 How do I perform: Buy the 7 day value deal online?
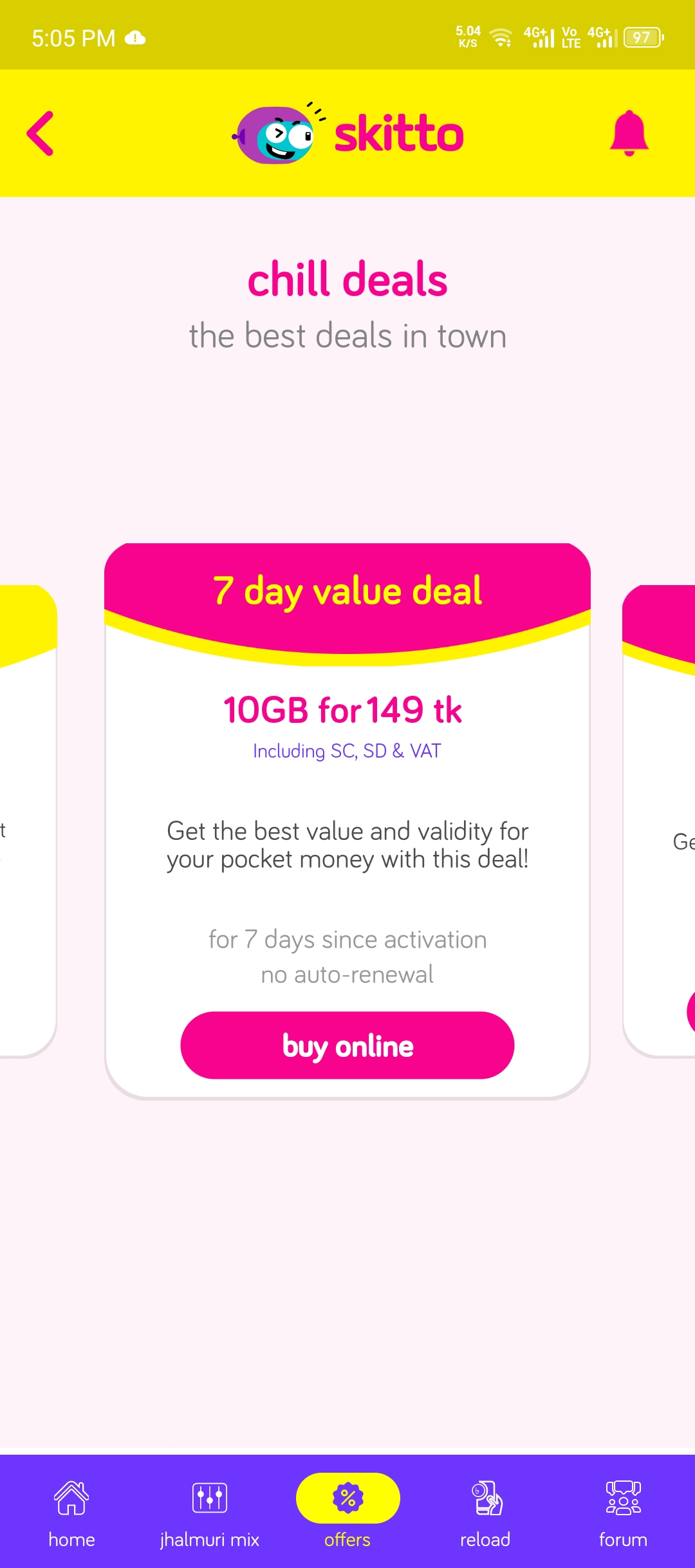[347, 1045]
